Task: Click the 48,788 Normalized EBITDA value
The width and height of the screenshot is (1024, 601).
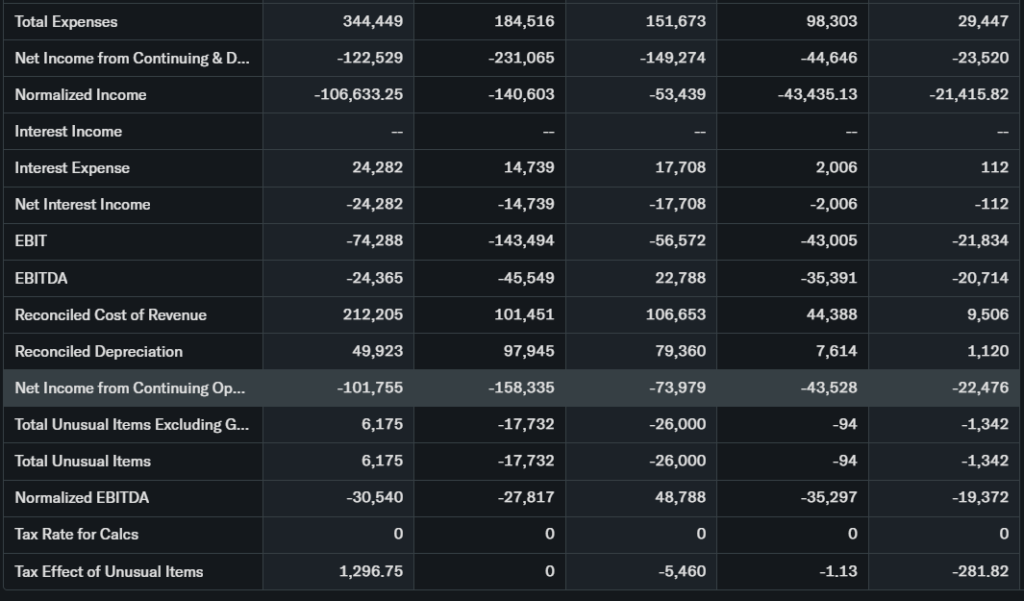Action: (680, 497)
